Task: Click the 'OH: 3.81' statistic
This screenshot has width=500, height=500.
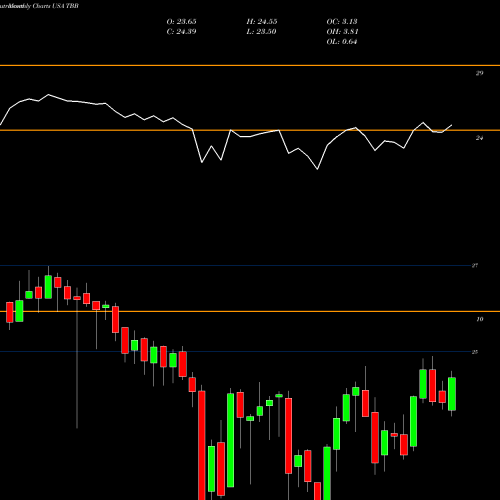Action: tap(342, 32)
